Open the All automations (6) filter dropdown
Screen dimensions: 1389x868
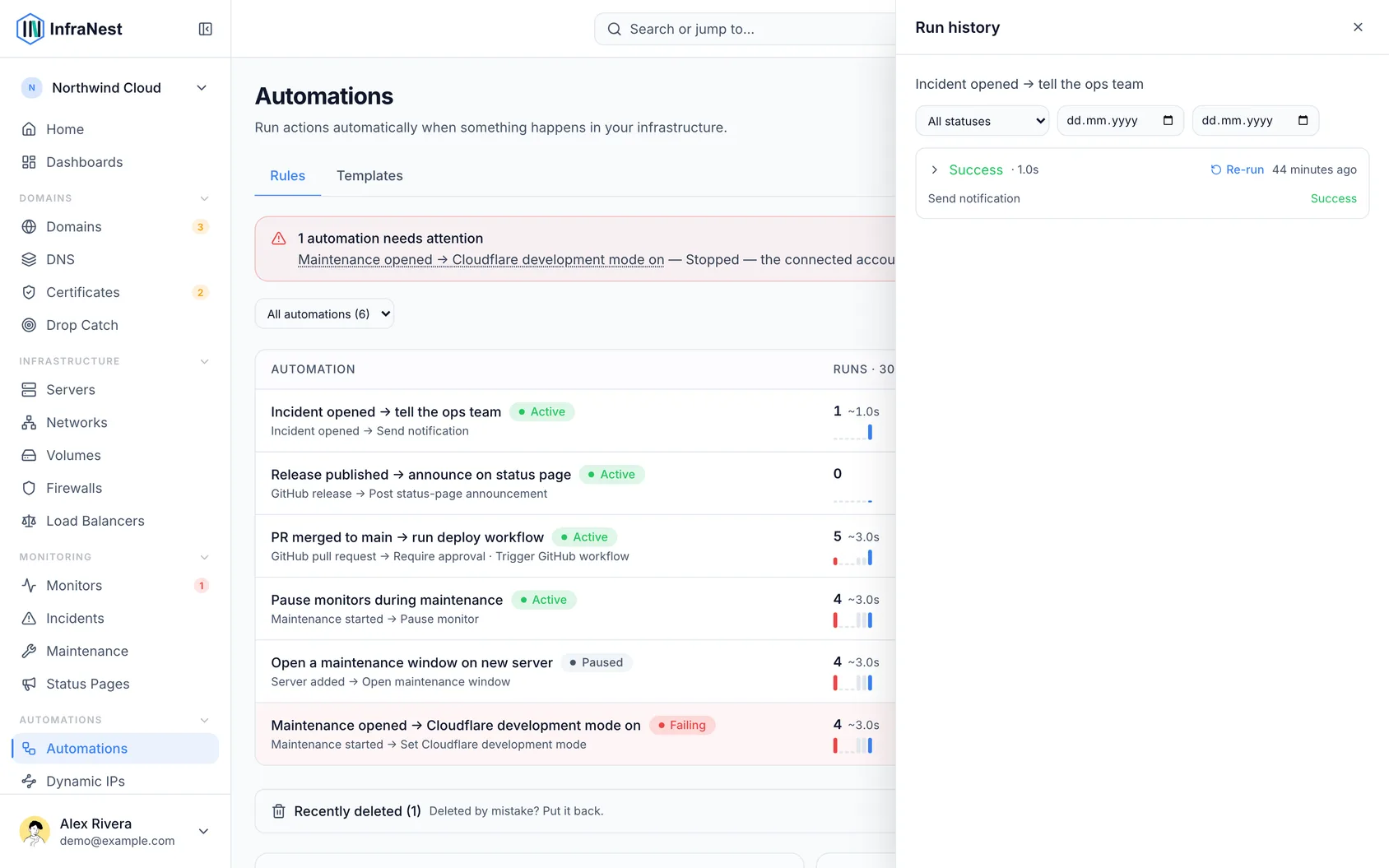point(324,313)
